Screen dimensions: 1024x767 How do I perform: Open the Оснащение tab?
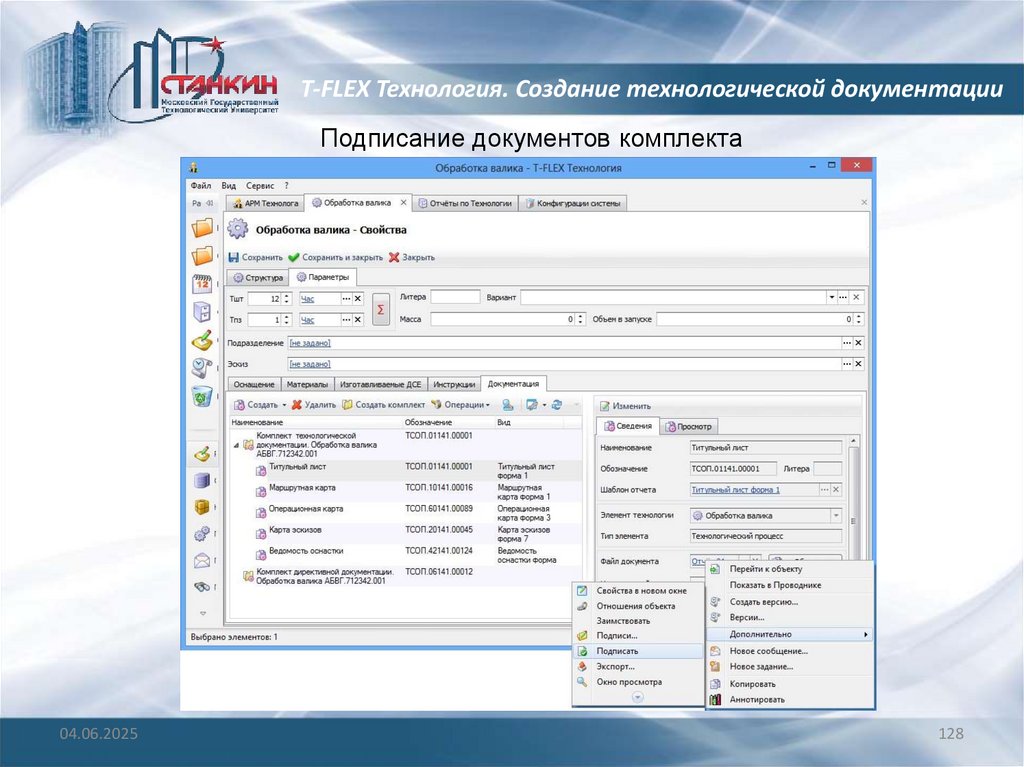254,384
